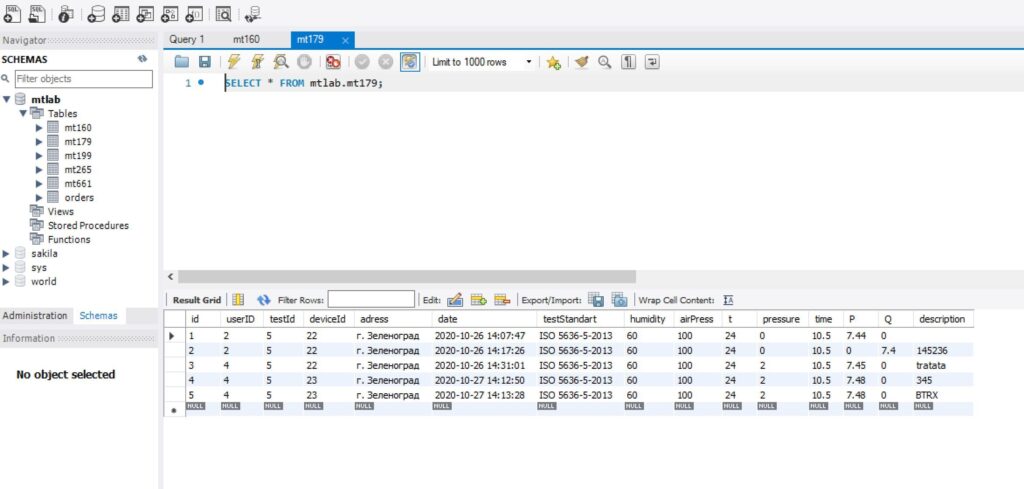Screen dimensions: 1024x489
Task: Select the Schemas tab
Action: point(99,315)
